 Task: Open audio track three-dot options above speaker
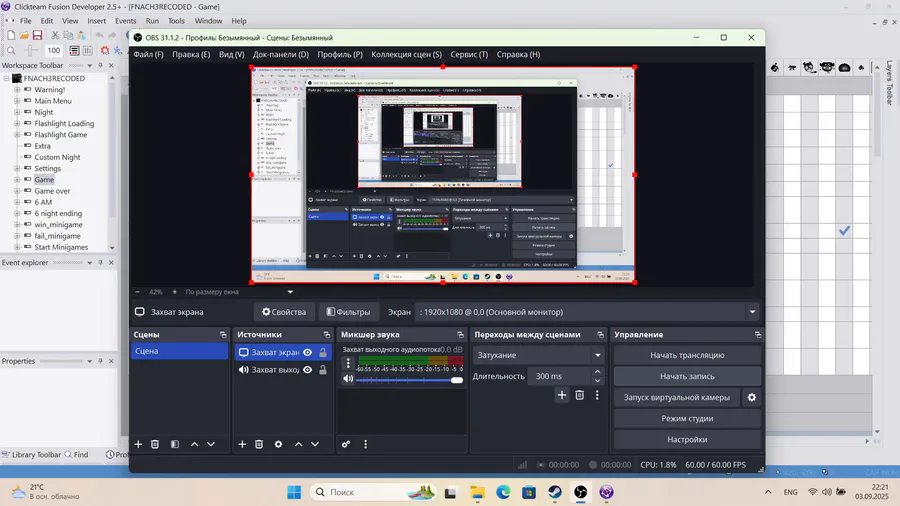pos(348,363)
